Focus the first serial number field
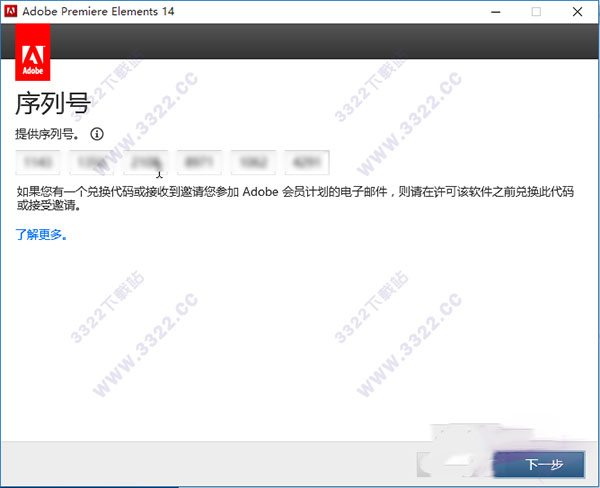 point(38,163)
